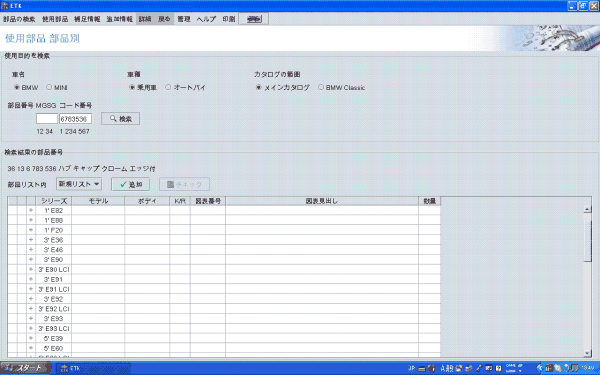600x375 pixels.
Task: Open the 管理 menu
Action: pos(184,19)
